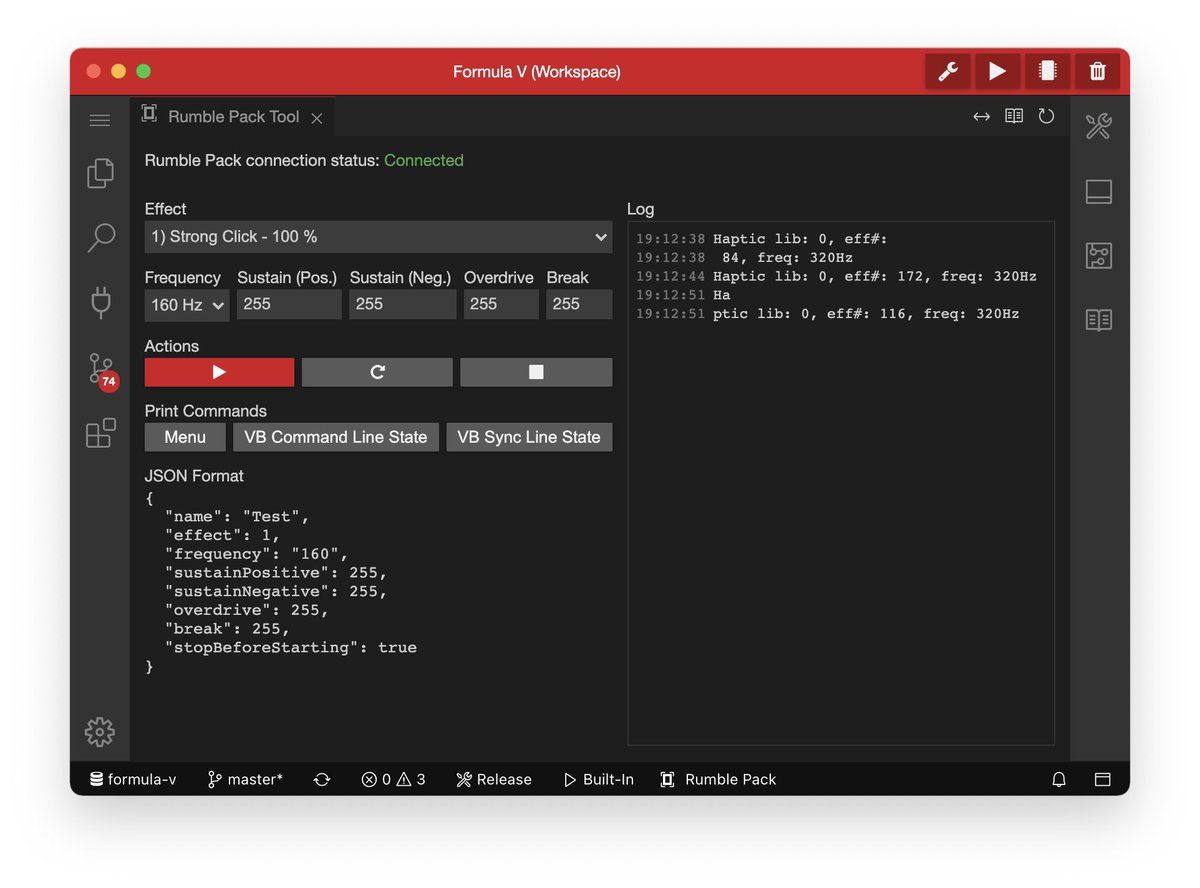Click Rumble Pack item in status bar
Viewport: 1200px width, 888px height.
click(718, 780)
